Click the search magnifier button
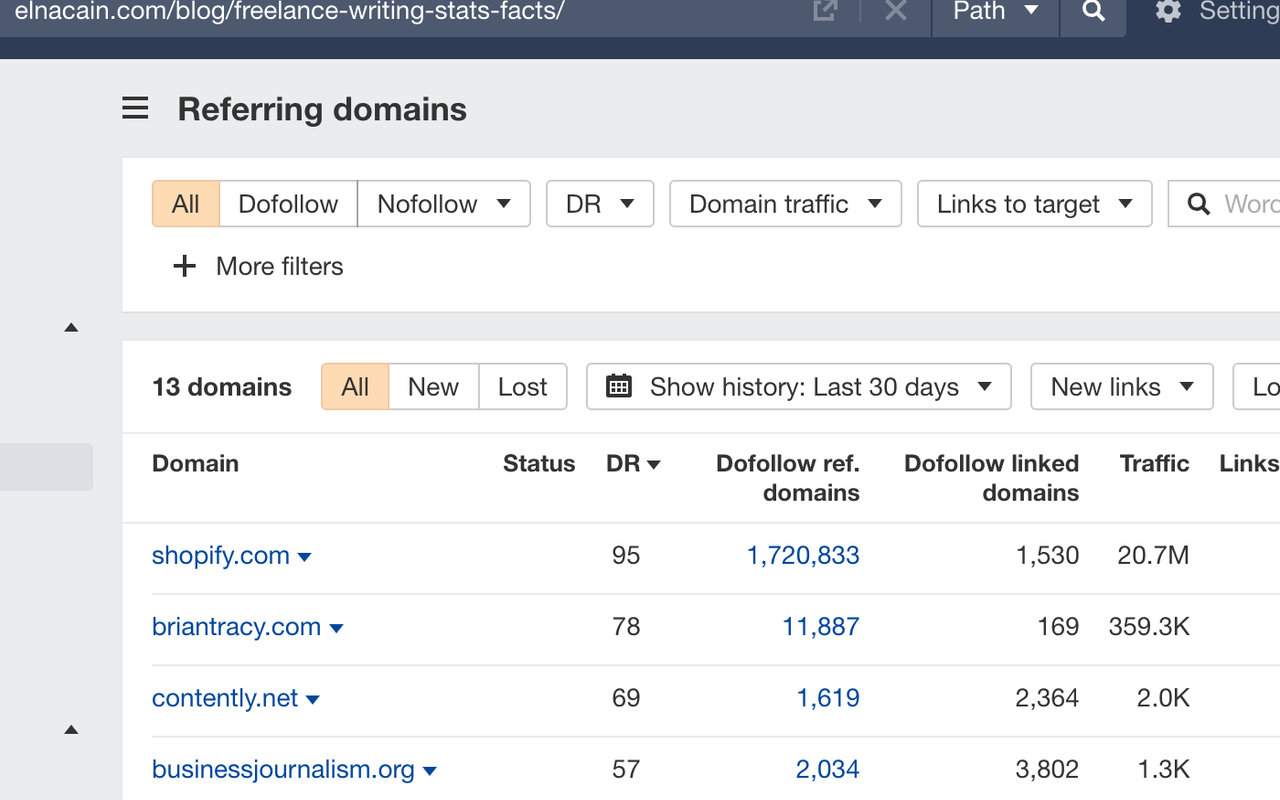Viewport: 1280px width, 800px height. (1094, 11)
